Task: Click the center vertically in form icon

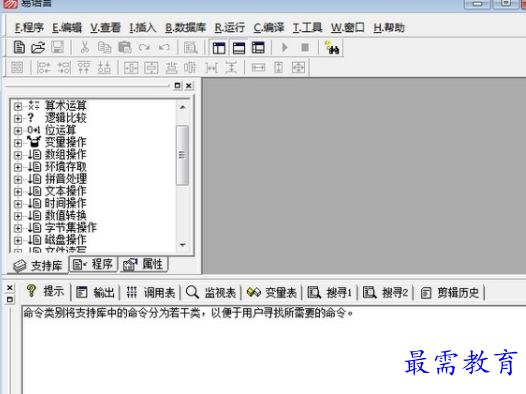Action: pyautogui.click(x=151, y=68)
